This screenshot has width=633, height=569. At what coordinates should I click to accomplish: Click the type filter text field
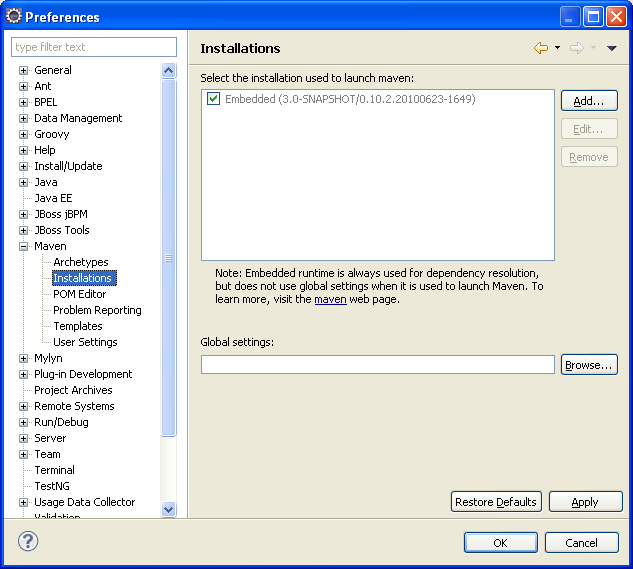click(x=94, y=47)
